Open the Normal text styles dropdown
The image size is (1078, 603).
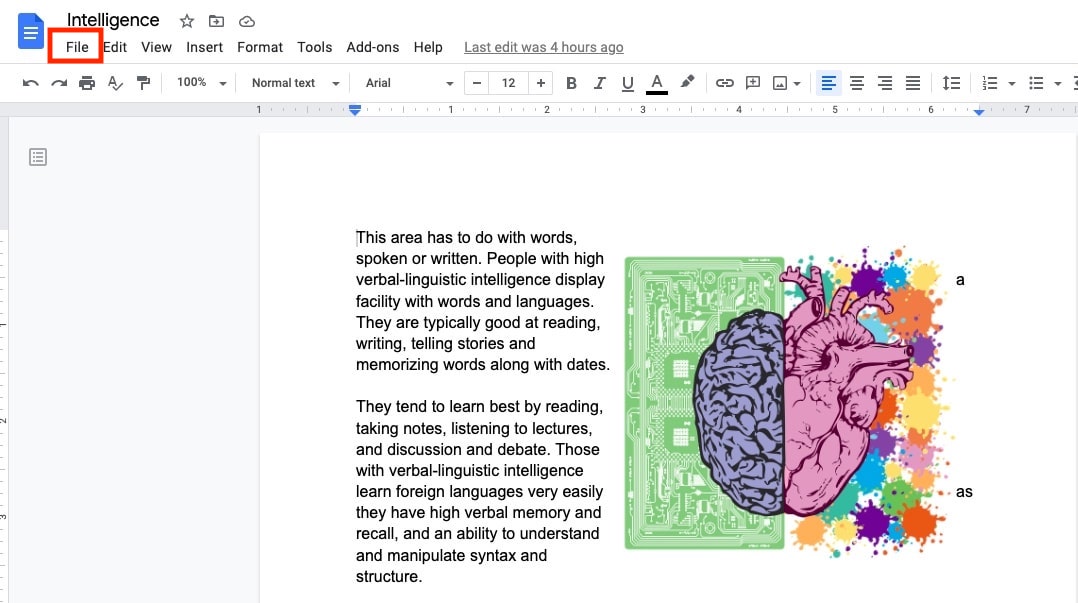coord(291,83)
